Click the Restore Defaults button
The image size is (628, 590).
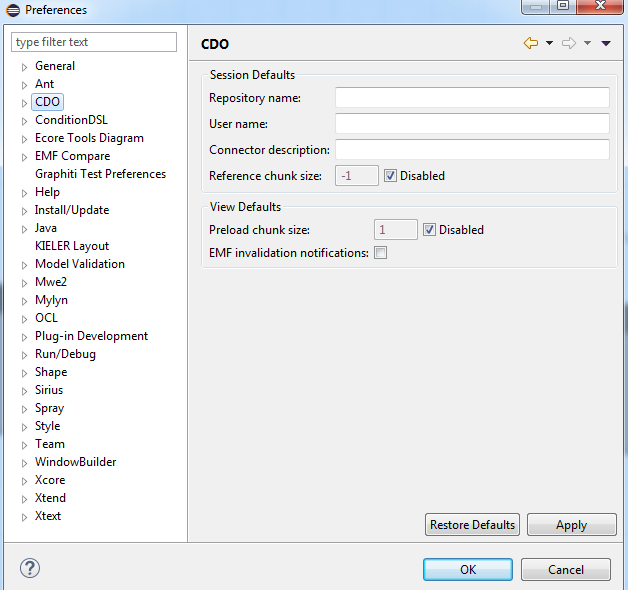coord(472,525)
